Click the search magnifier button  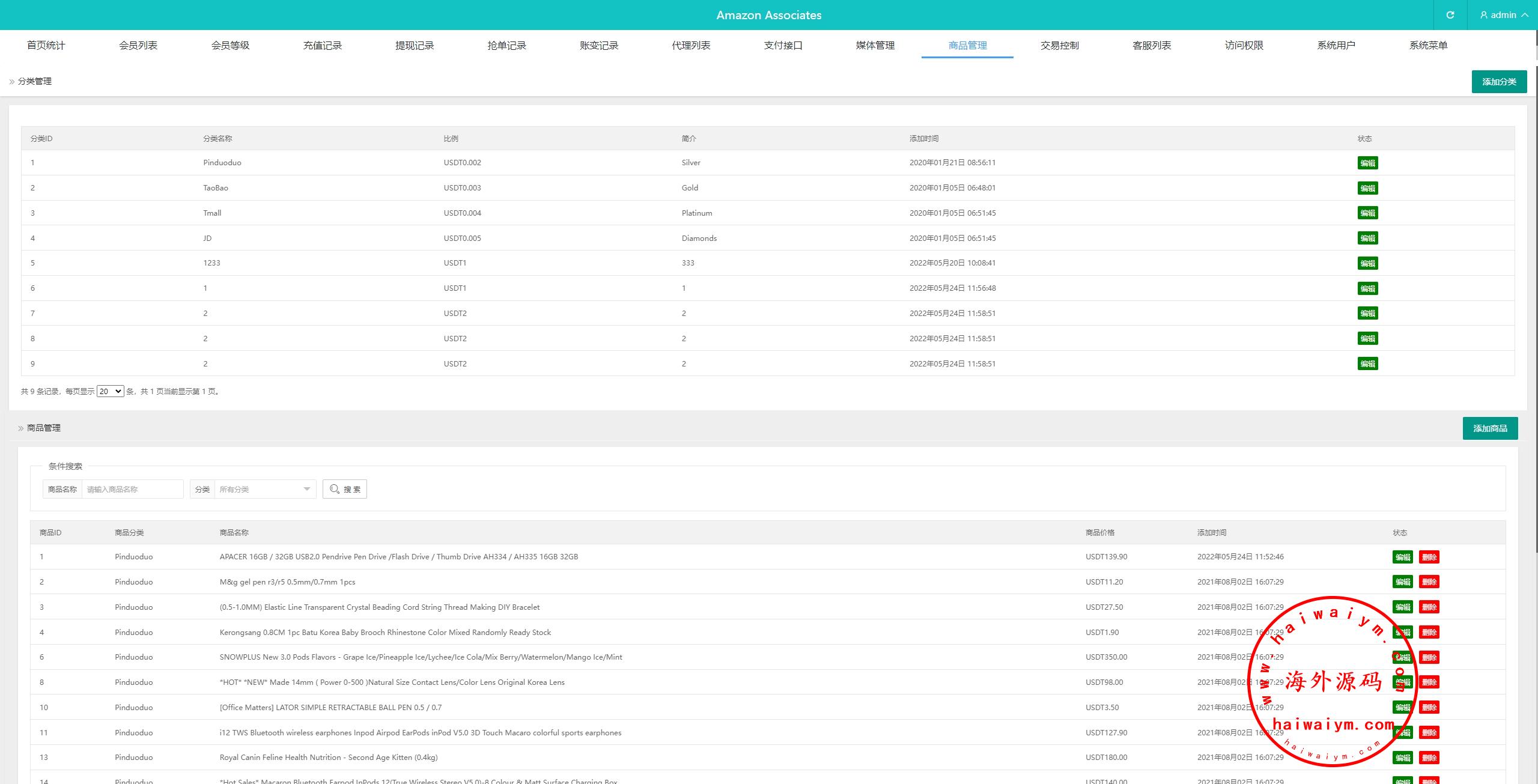point(344,489)
